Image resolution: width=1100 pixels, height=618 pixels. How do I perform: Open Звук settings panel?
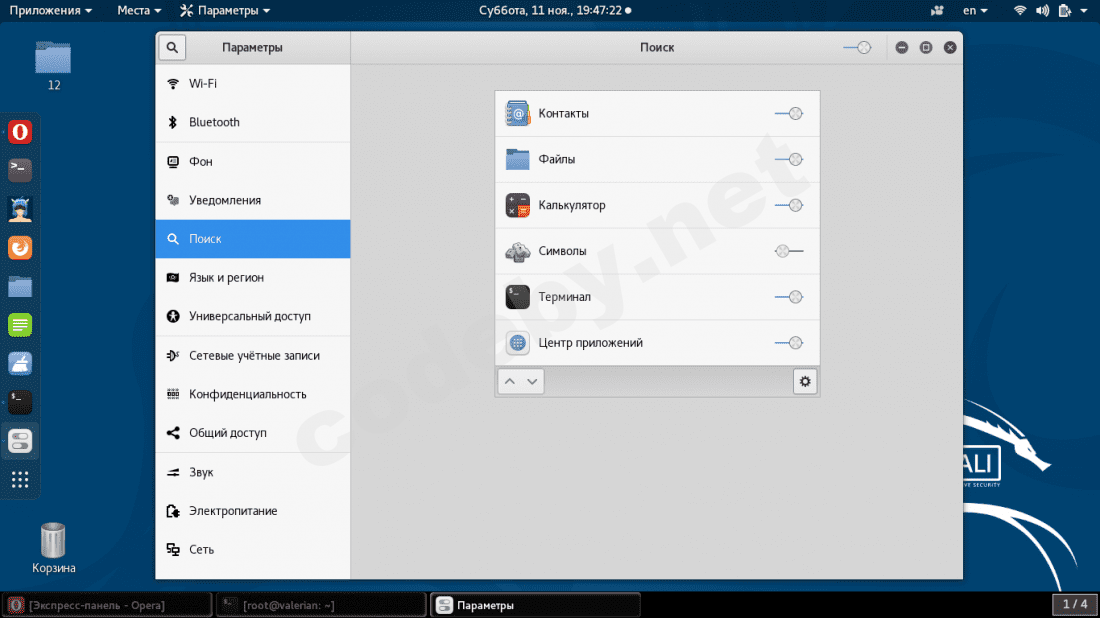tap(253, 472)
